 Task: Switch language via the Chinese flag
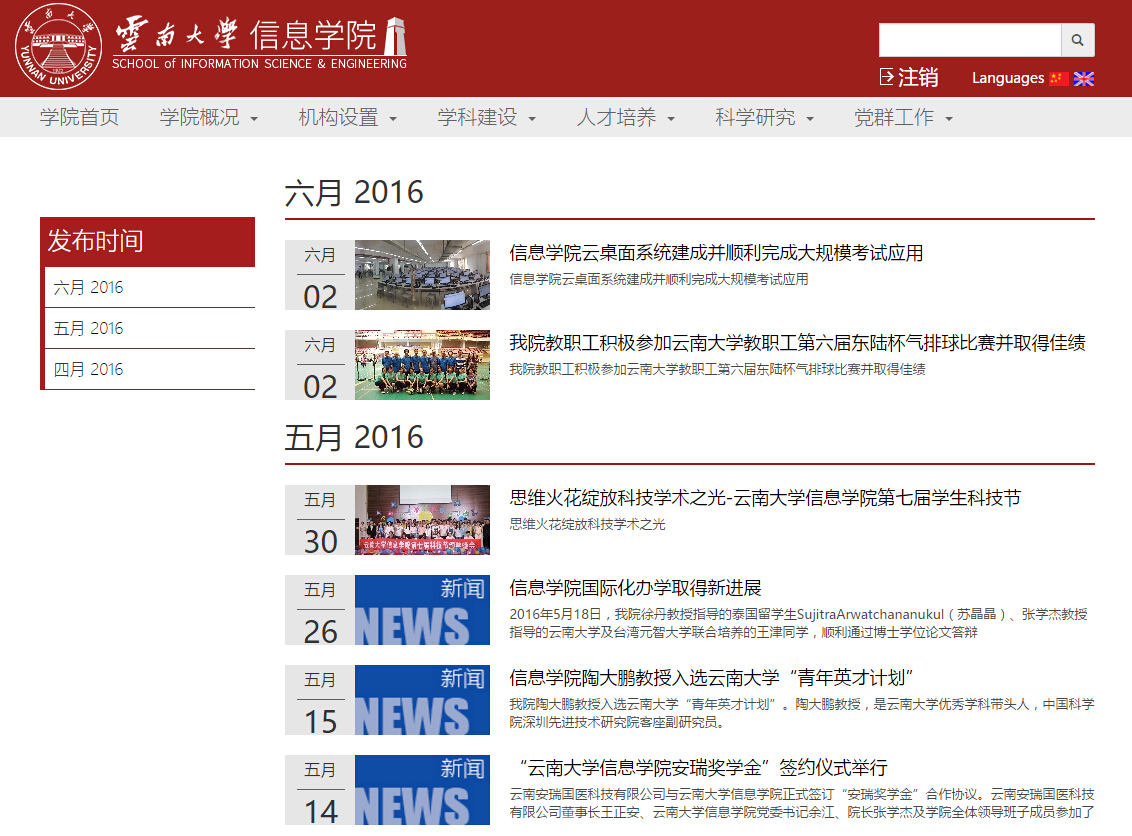click(x=1059, y=78)
